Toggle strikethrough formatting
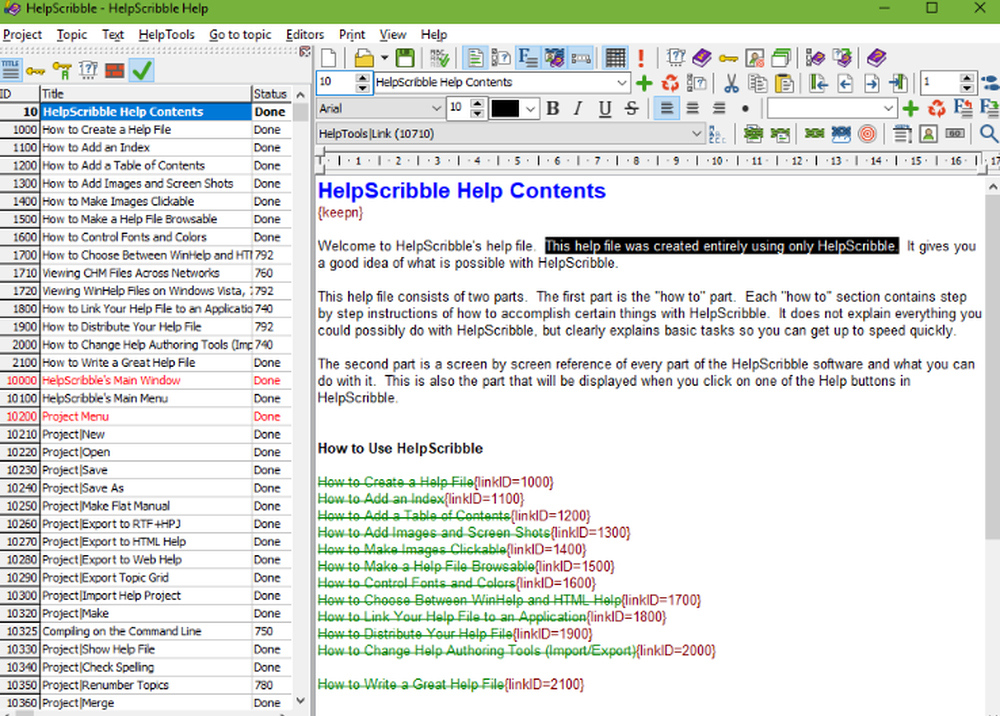The height and width of the screenshot is (716, 1000). pyautogui.click(x=631, y=109)
